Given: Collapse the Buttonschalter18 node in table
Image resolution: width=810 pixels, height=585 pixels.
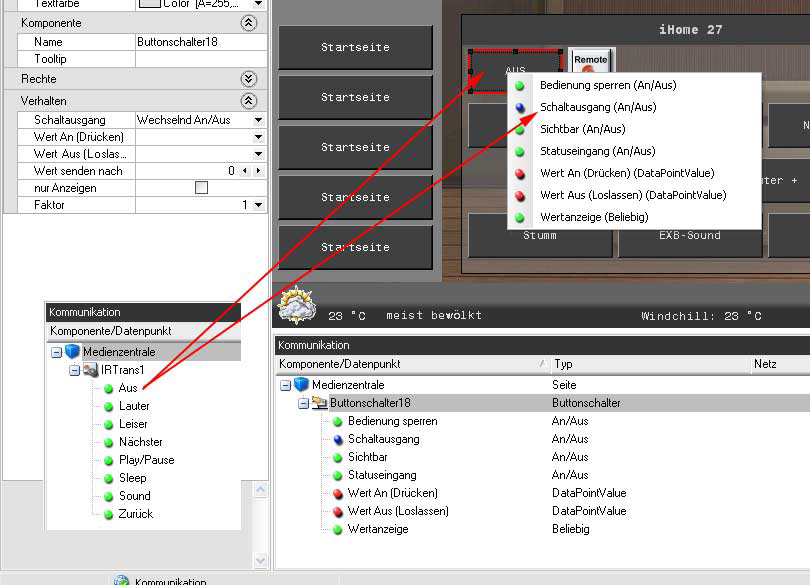Looking at the screenshot, I should pyautogui.click(x=303, y=403).
